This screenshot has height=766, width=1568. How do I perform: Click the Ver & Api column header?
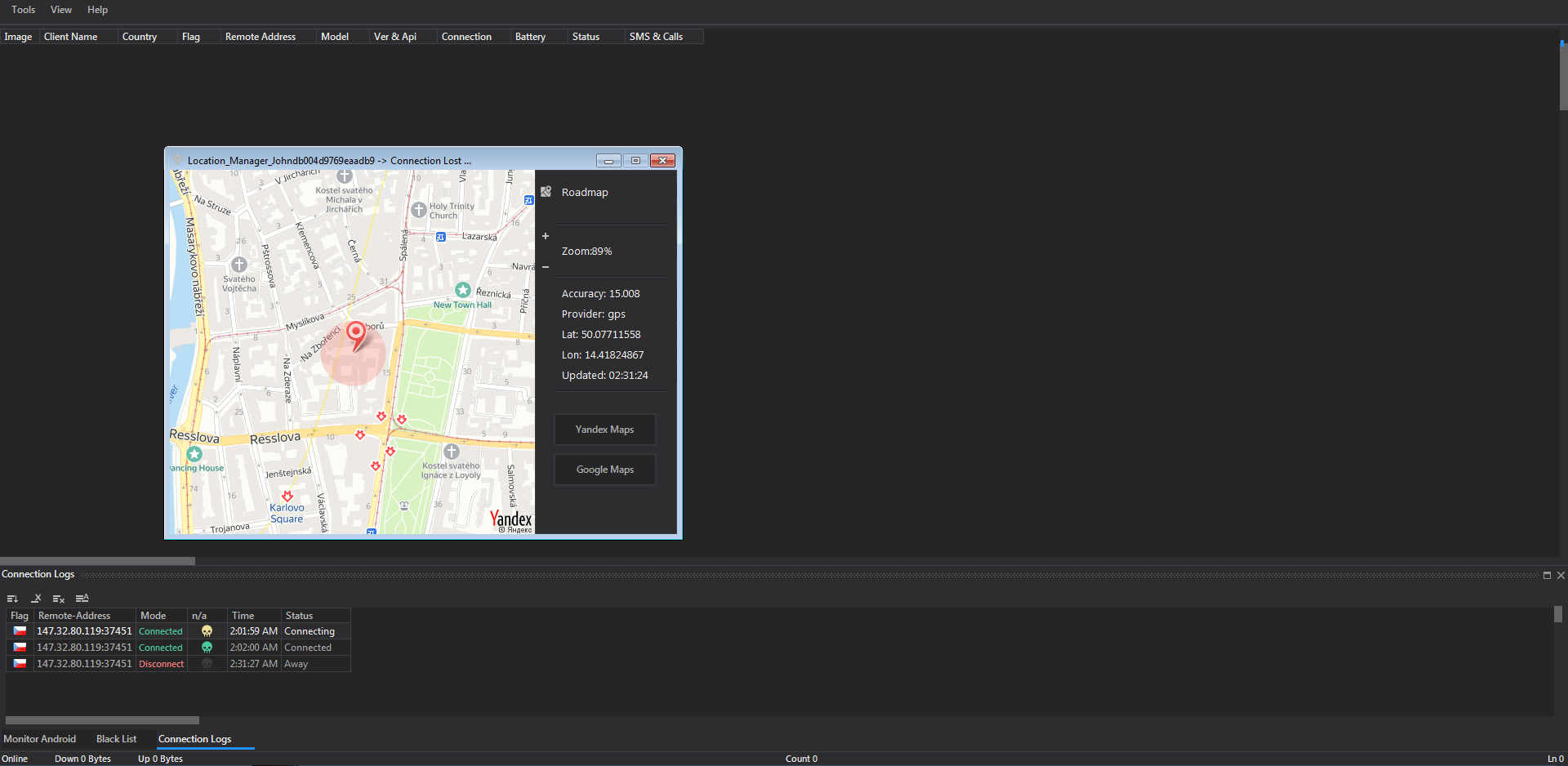click(403, 37)
